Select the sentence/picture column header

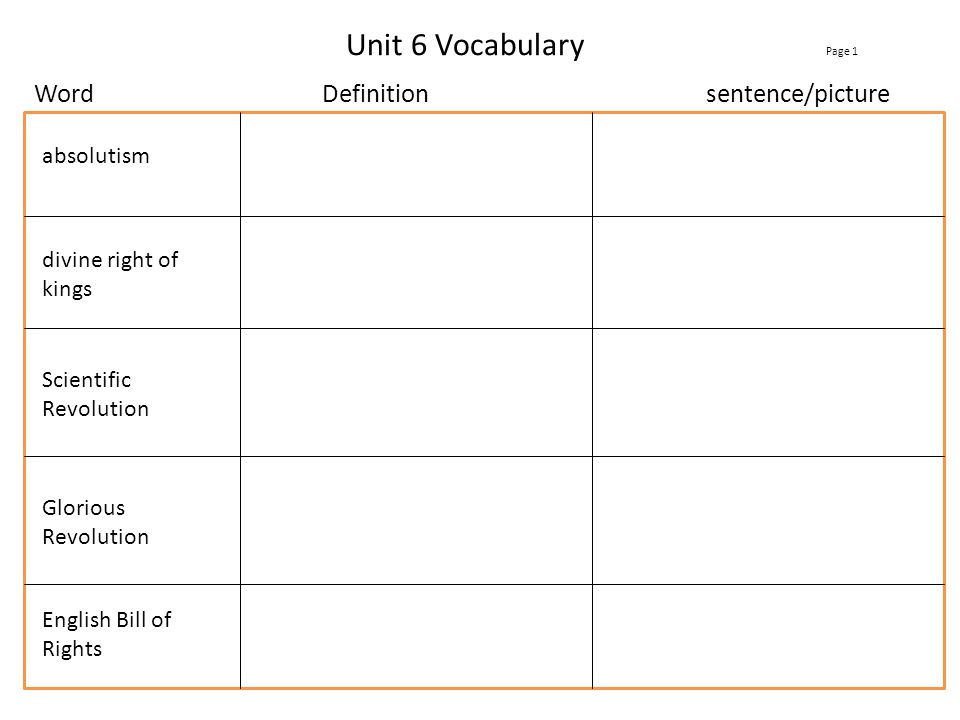[x=797, y=94]
